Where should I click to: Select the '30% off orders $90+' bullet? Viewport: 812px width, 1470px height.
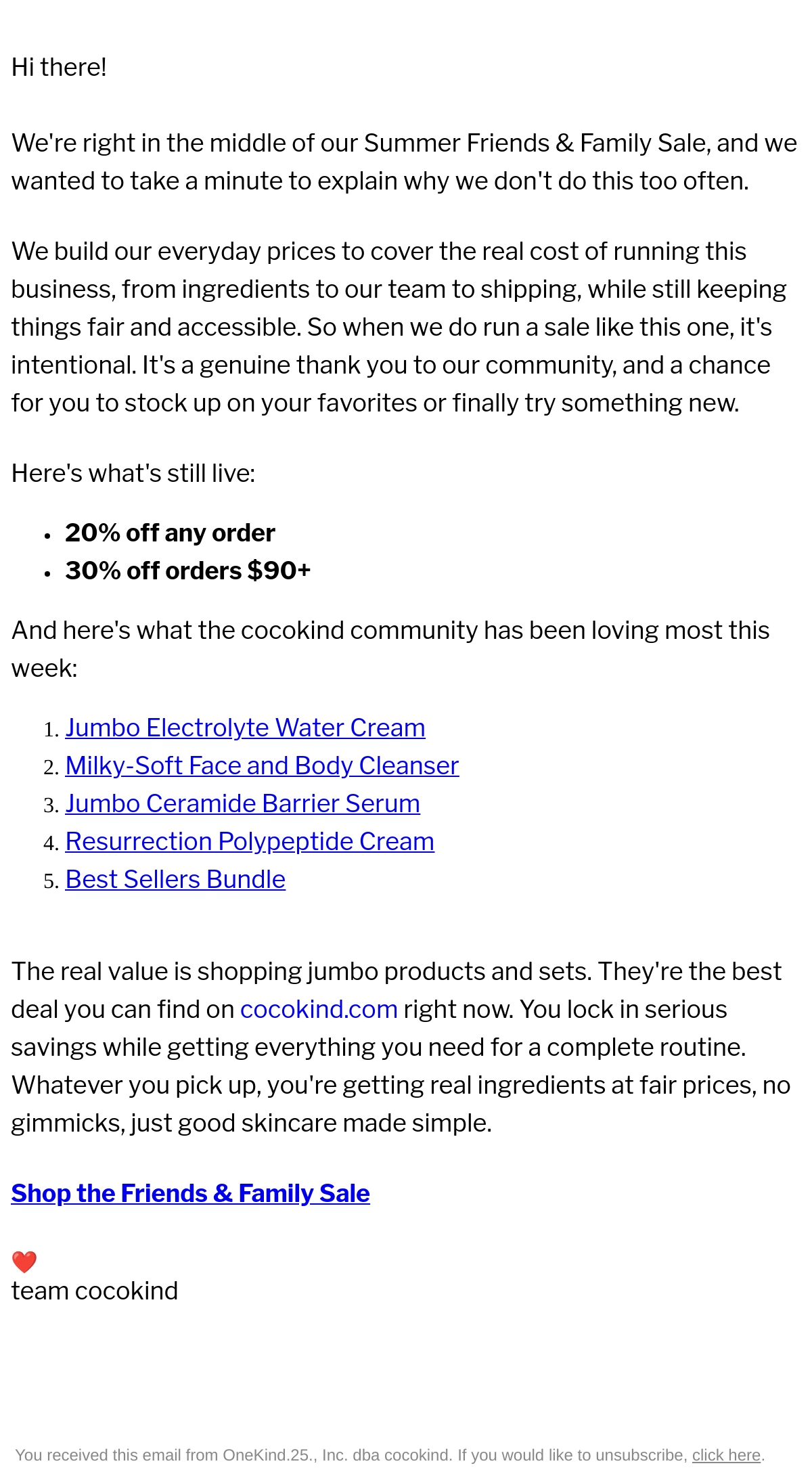tap(188, 571)
